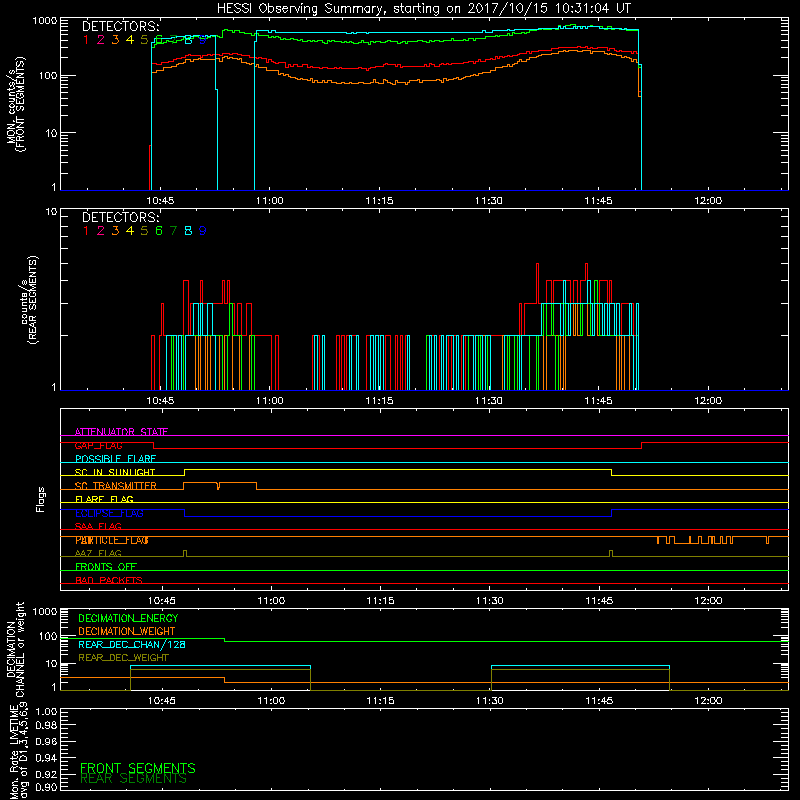Click the 0.90 value on the livetime axis
Screen dimensions: 800x800
[x=46, y=787]
